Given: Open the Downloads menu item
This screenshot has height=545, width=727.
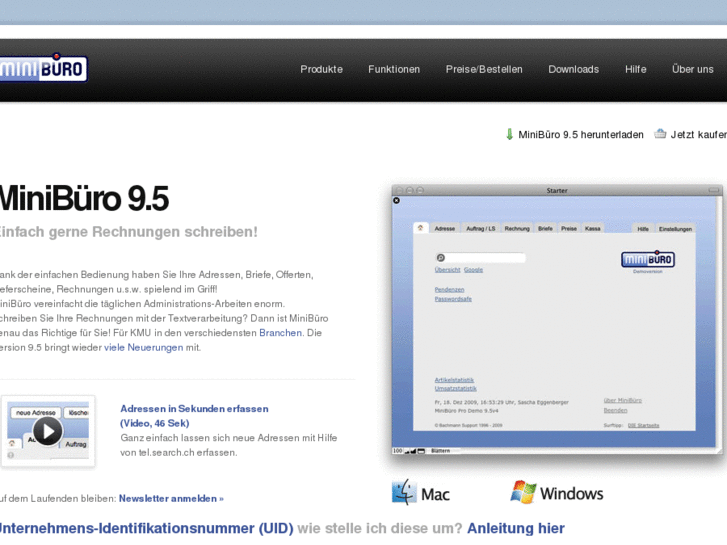Looking at the screenshot, I should pos(574,69).
